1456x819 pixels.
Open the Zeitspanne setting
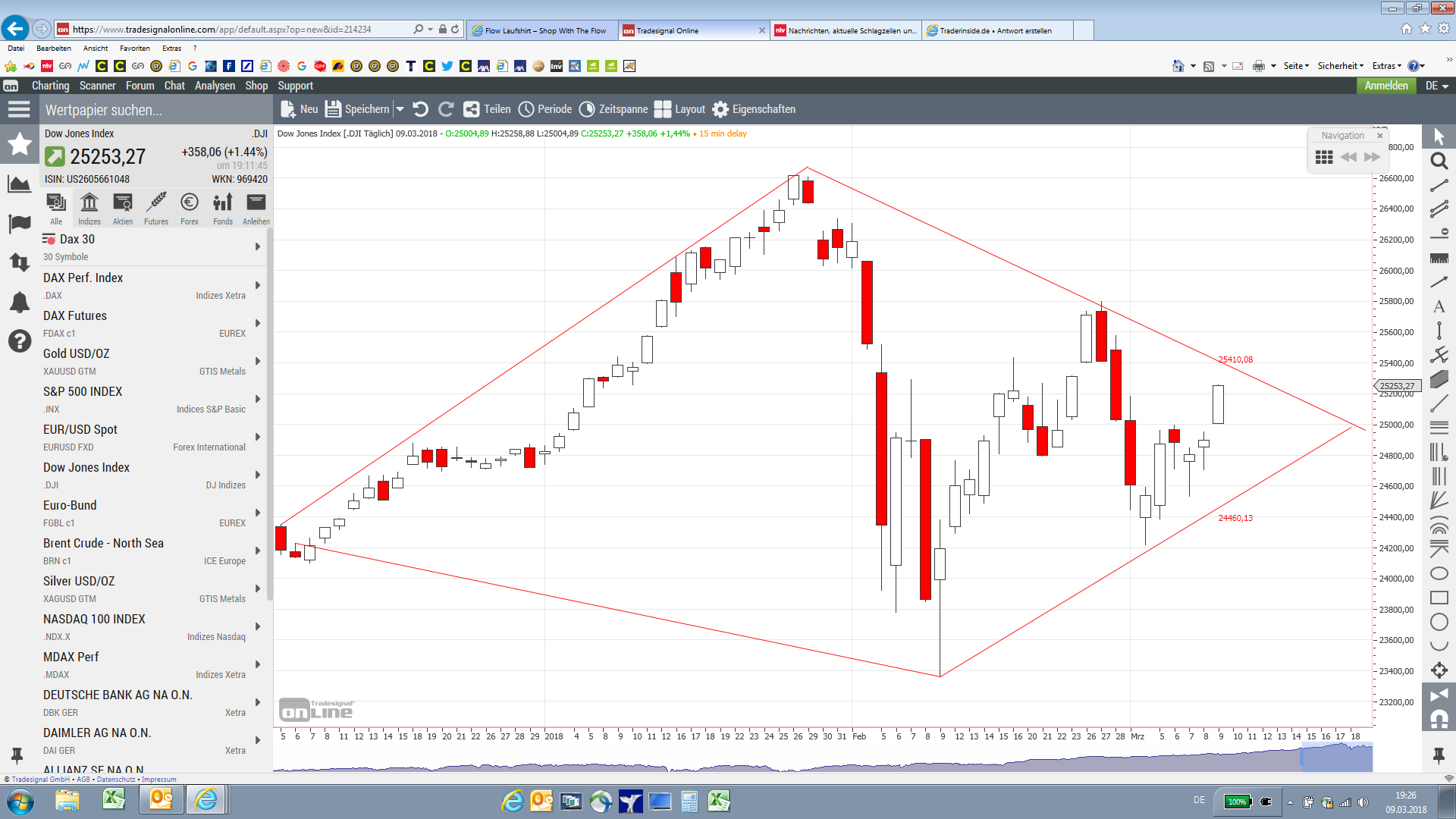point(613,109)
